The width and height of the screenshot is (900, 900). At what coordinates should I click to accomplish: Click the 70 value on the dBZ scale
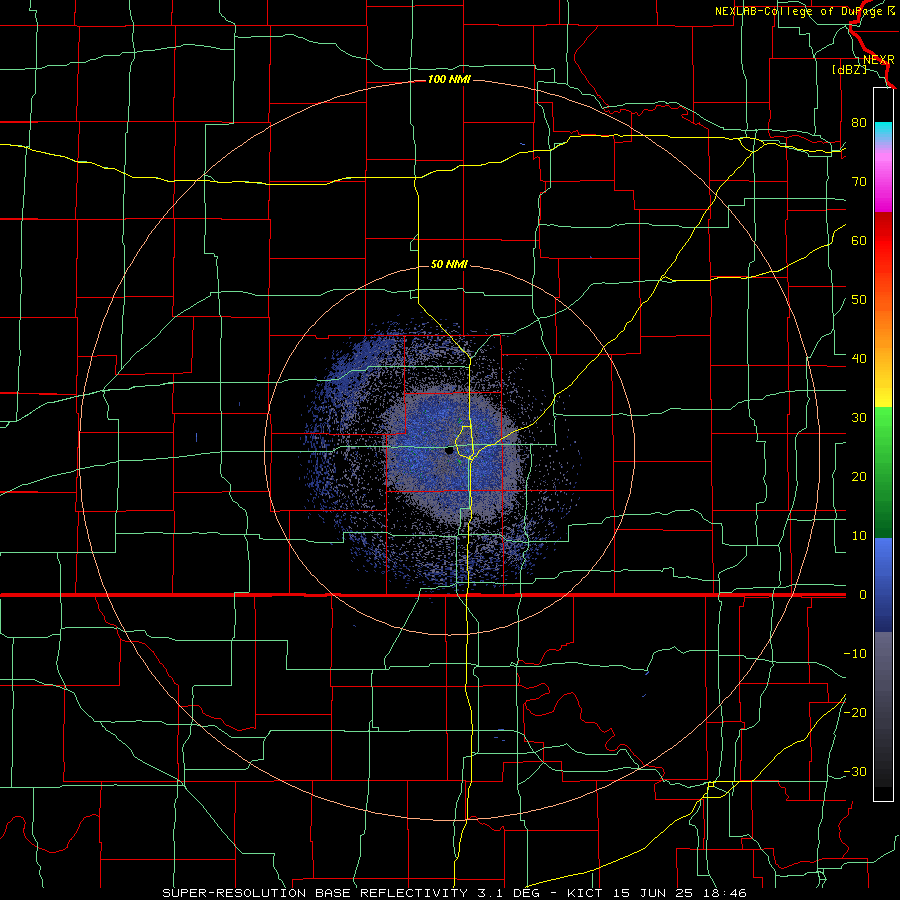859,182
